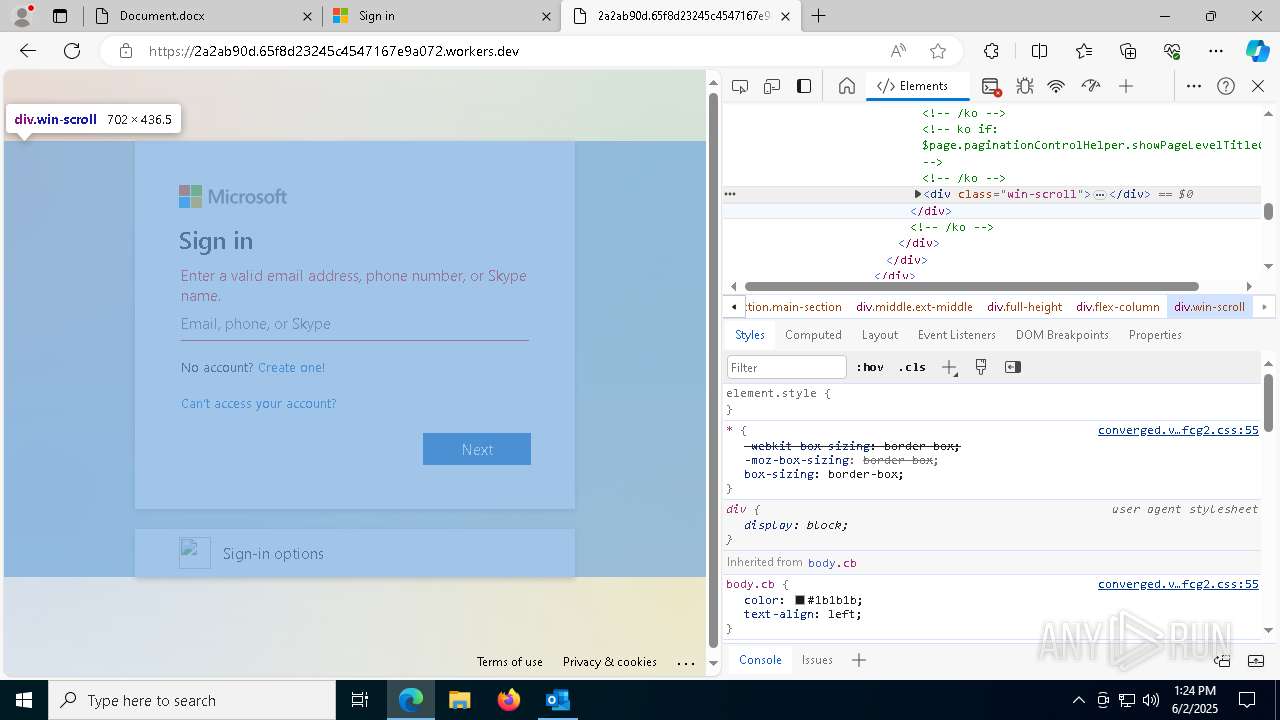This screenshot has width=1280, height=720.
Task: Open Copilot icon in Edge toolbar
Action: (x=1257, y=51)
